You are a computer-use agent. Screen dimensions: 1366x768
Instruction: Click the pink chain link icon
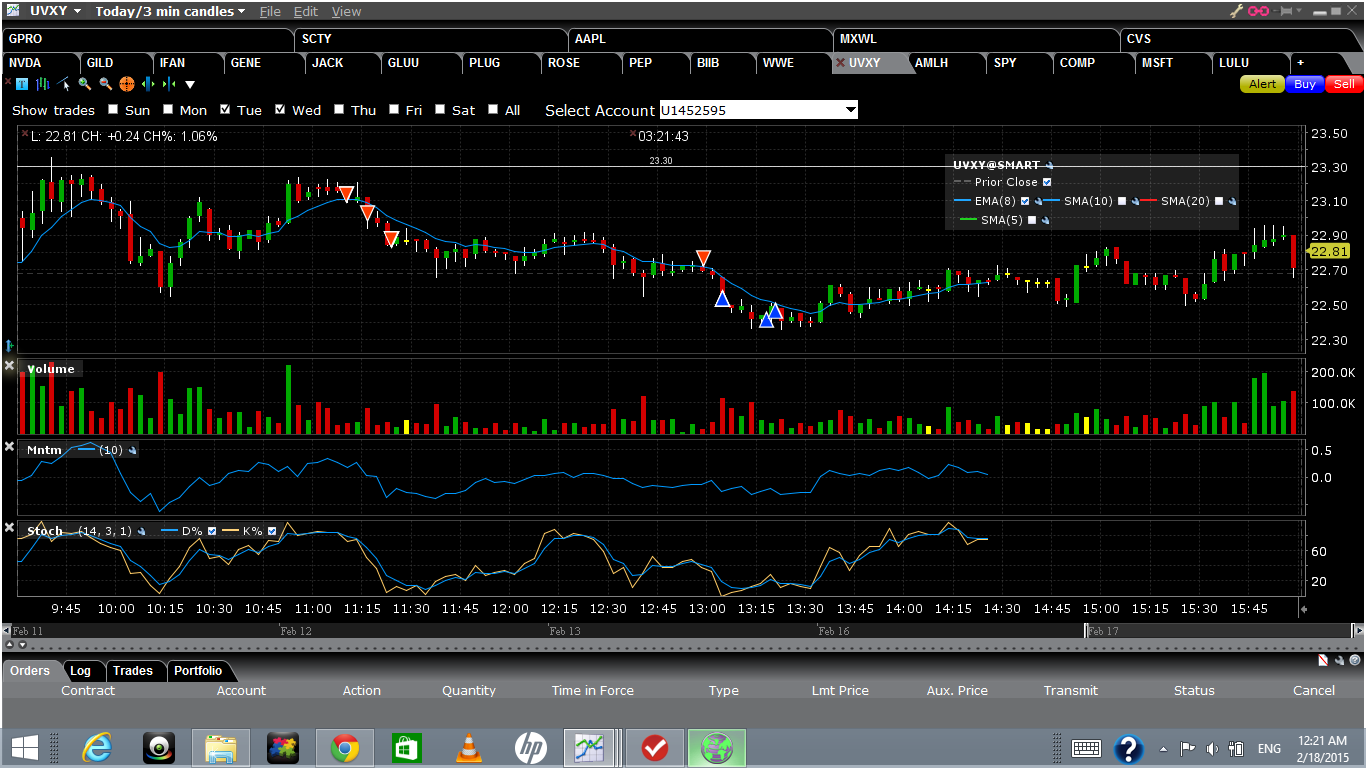point(1259,11)
